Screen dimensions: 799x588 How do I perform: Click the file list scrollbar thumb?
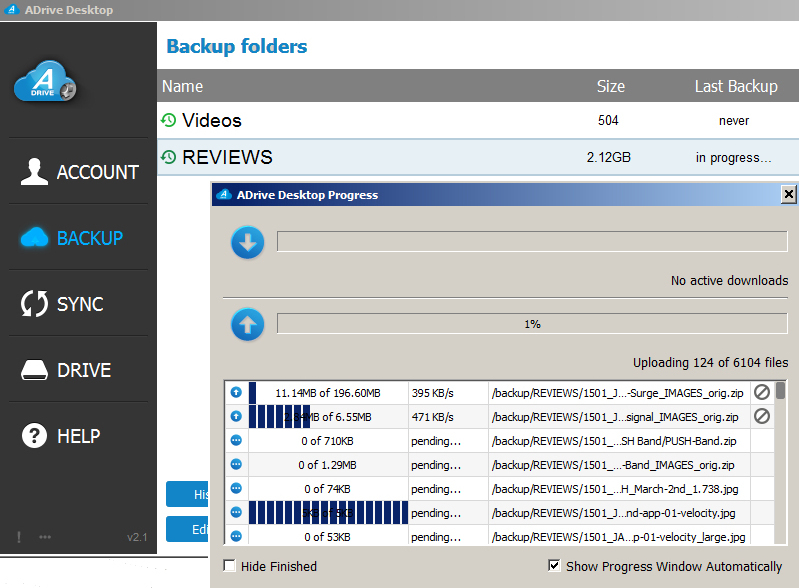coord(780,391)
